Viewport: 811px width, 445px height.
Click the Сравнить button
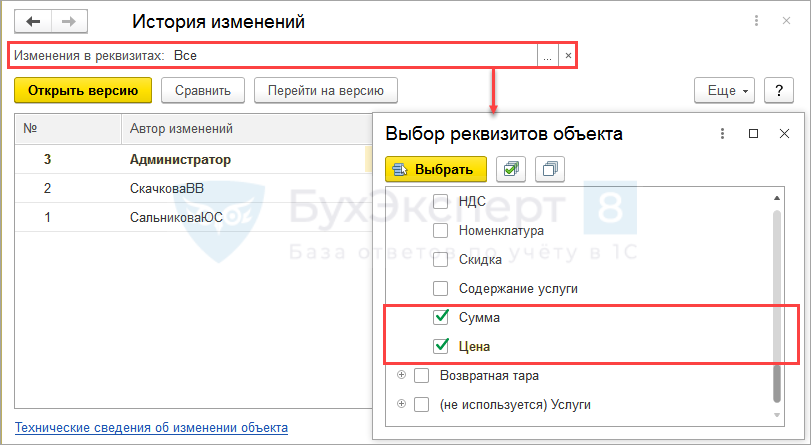pos(203,91)
